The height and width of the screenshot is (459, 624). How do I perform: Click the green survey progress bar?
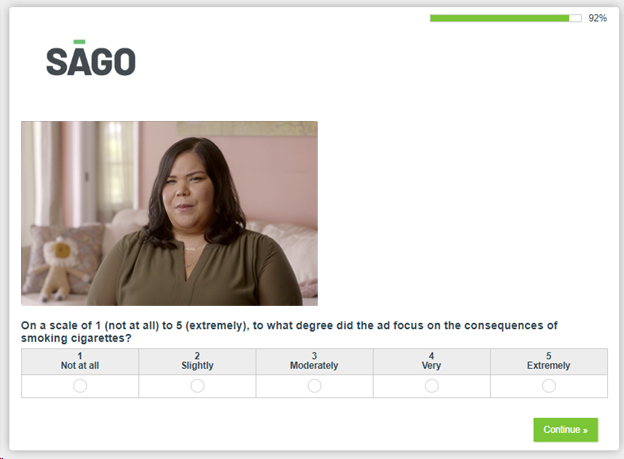tap(505, 18)
